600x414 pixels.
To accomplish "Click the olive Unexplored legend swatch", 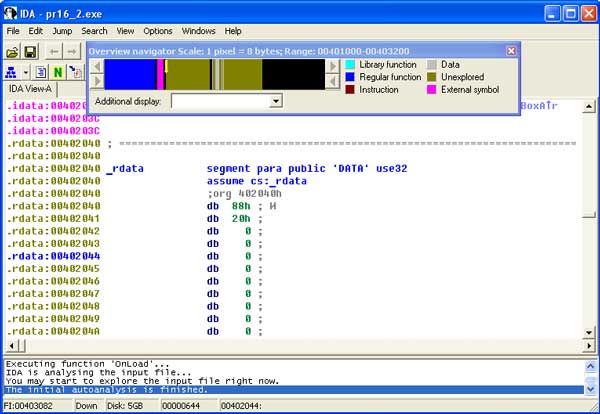I will point(432,77).
